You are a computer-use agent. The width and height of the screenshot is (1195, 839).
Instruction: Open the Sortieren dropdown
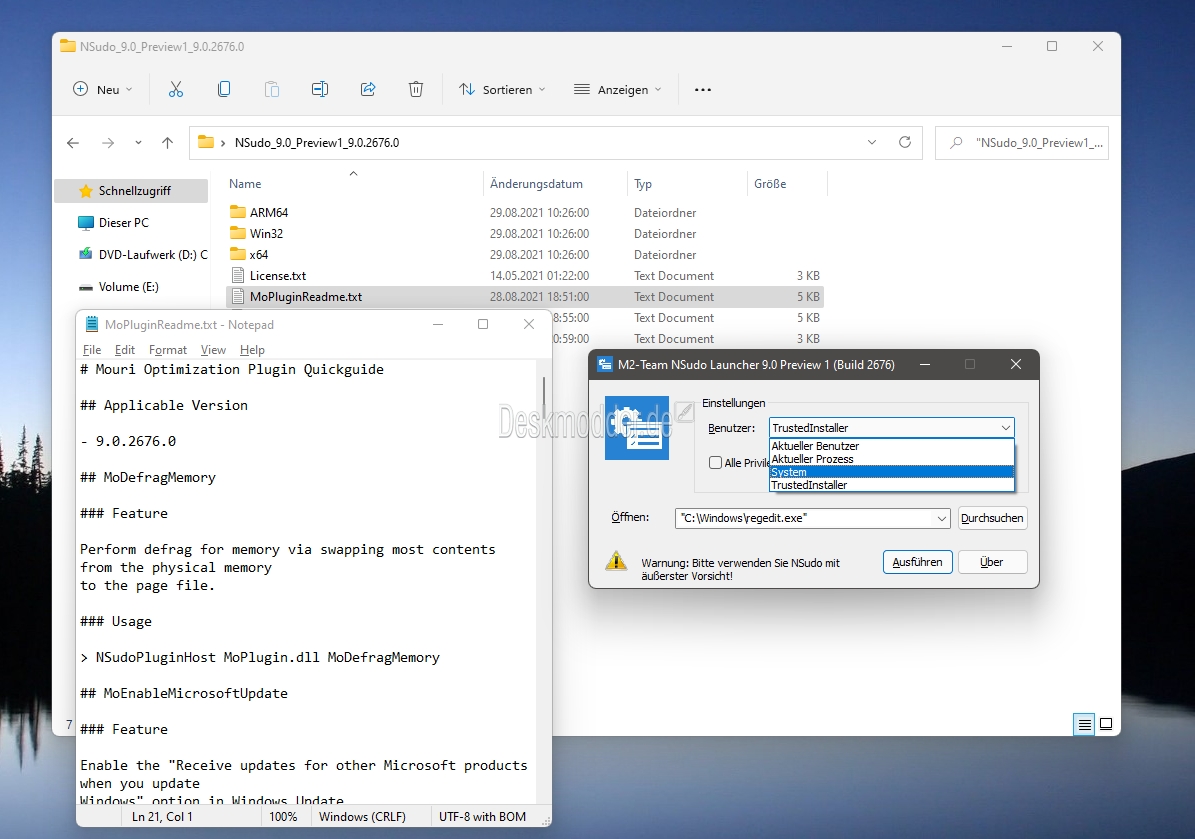click(502, 89)
